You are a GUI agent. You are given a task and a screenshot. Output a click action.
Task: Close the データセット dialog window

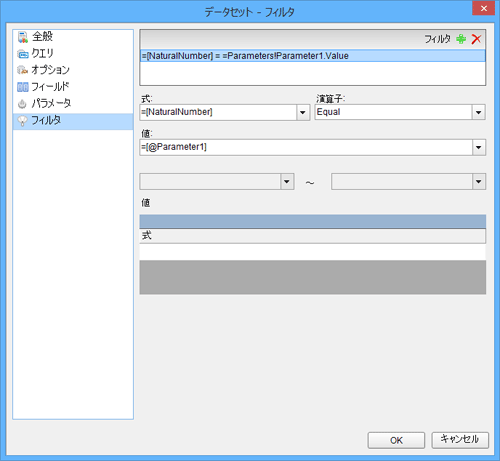click(484, 9)
